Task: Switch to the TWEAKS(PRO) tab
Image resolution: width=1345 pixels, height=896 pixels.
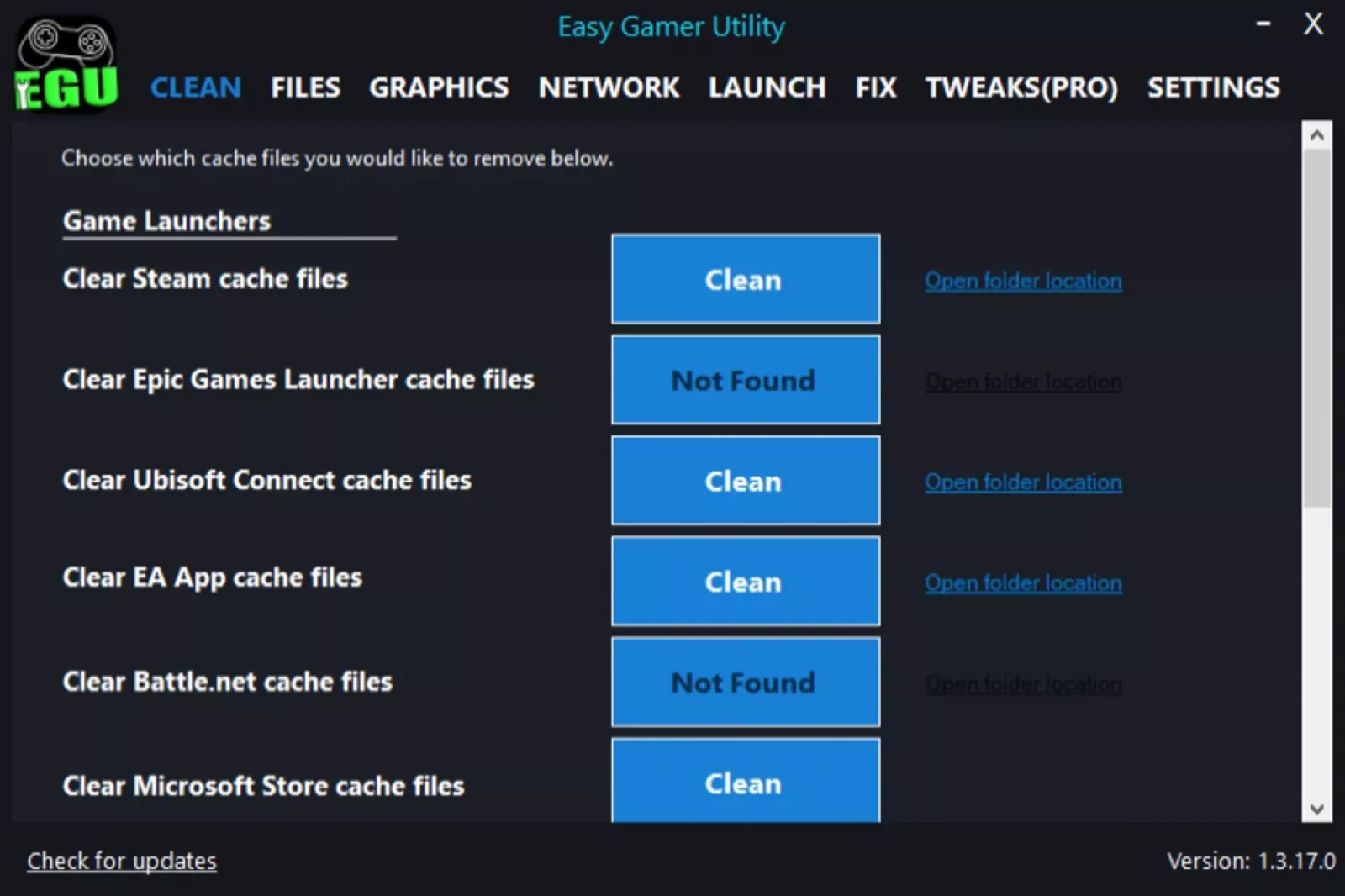Action: coord(1021,87)
